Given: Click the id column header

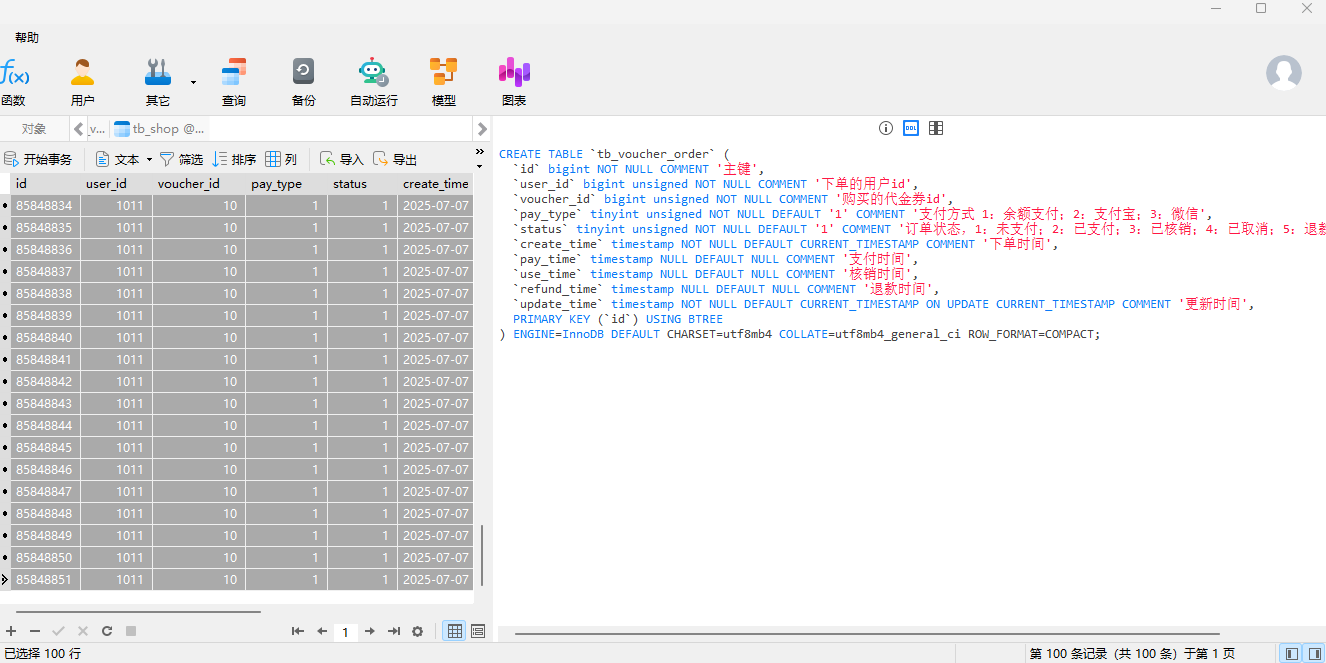Looking at the screenshot, I should point(46,184).
